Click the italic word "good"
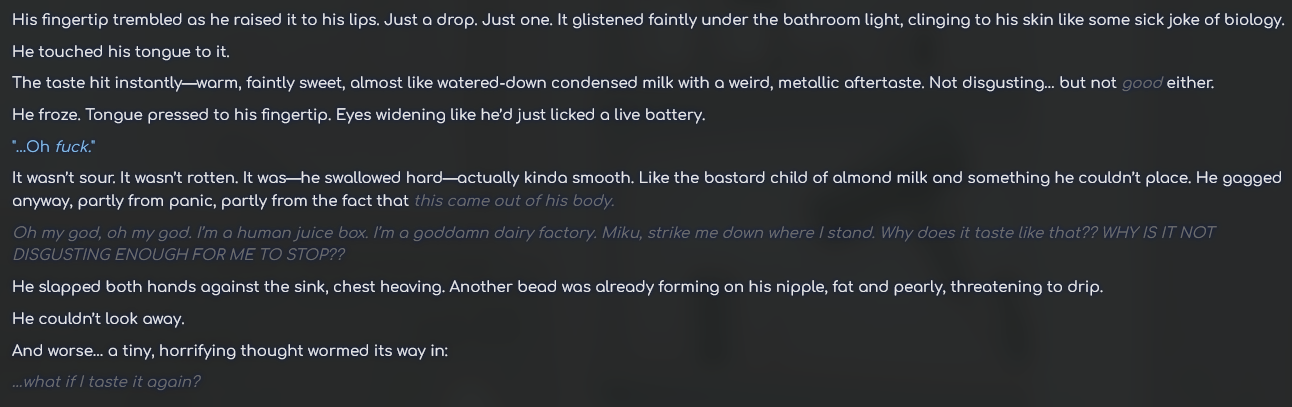The height and width of the screenshot is (407, 1292). 1142,84
